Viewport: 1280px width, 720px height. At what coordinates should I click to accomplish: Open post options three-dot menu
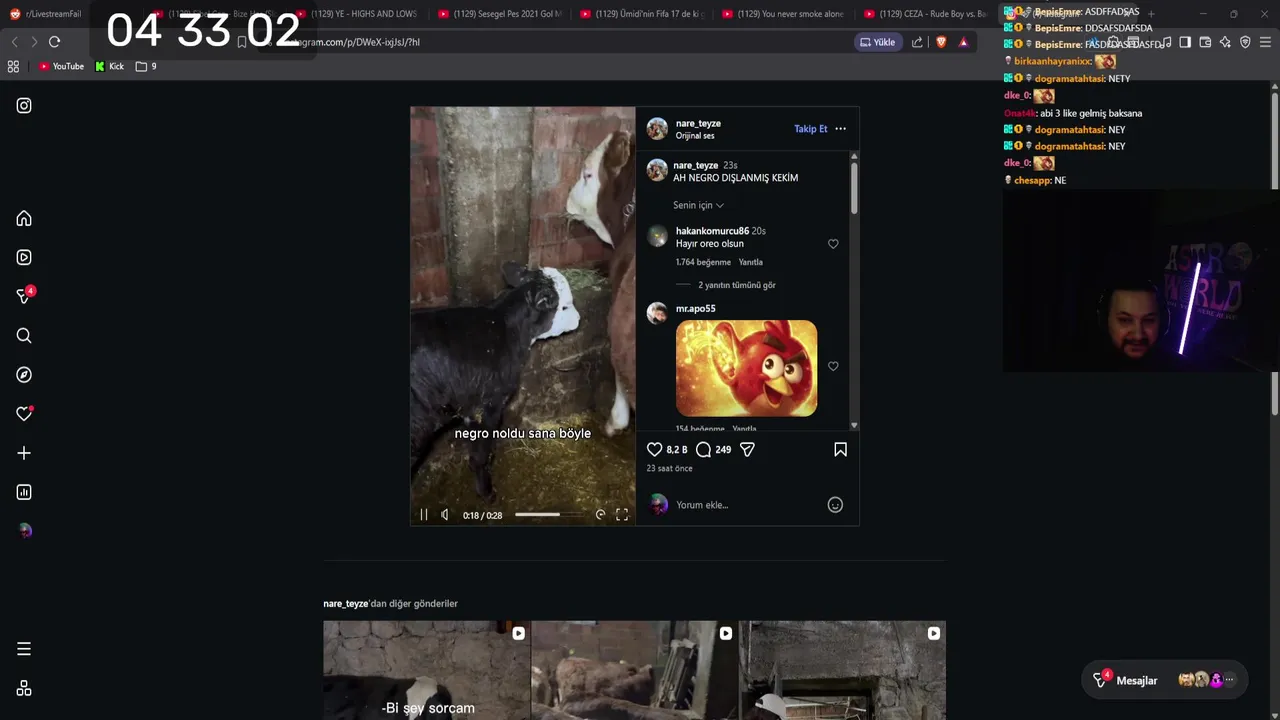[x=840, y=129]
